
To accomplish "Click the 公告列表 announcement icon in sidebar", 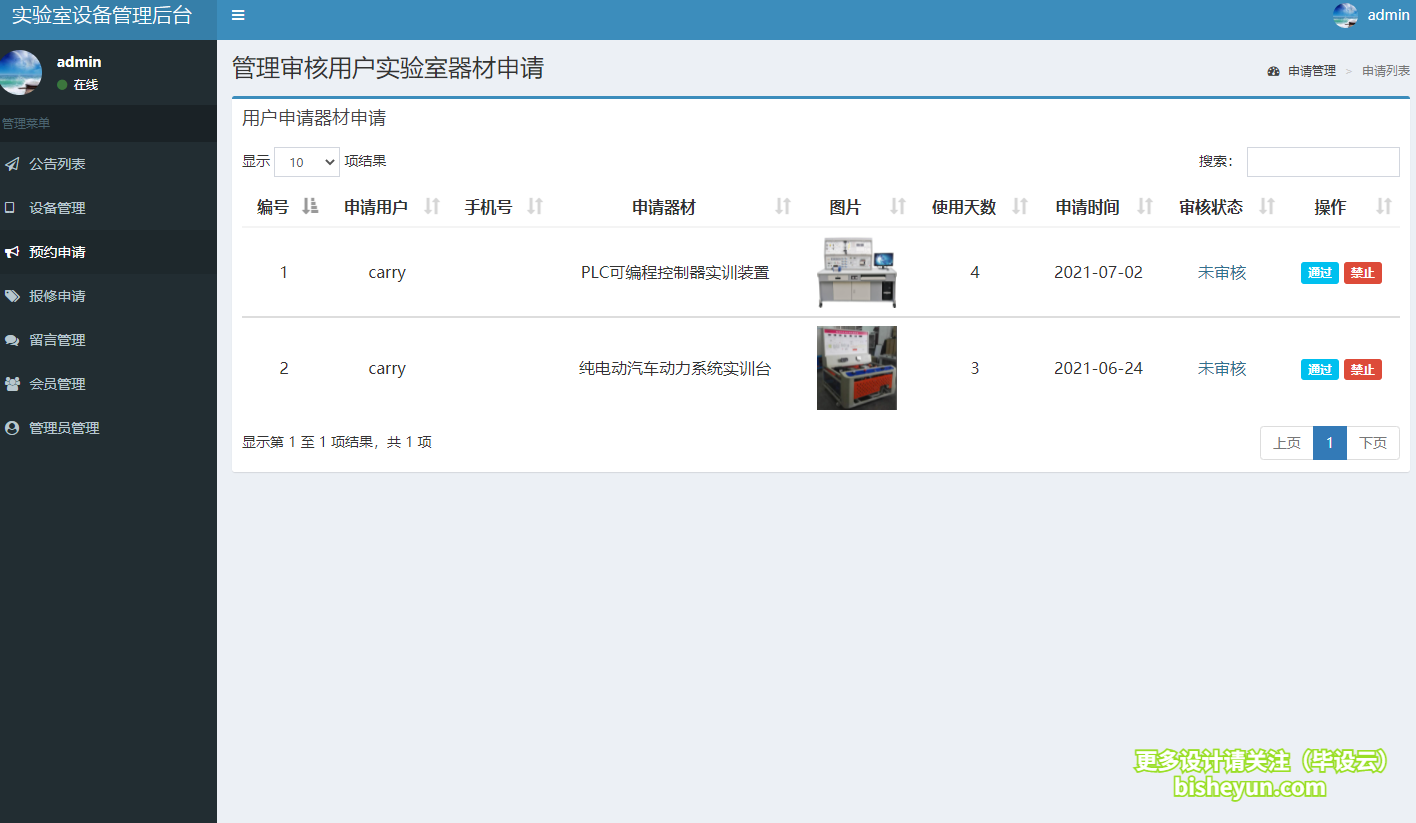I will pyautogui.click(x=12, y=163).
